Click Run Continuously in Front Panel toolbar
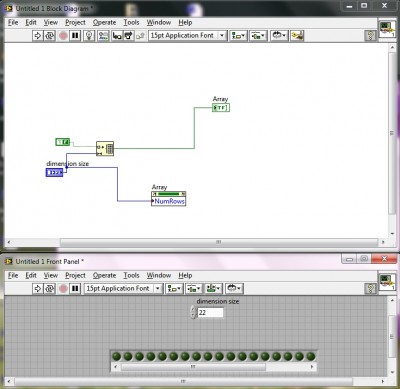 coord(50,288)
